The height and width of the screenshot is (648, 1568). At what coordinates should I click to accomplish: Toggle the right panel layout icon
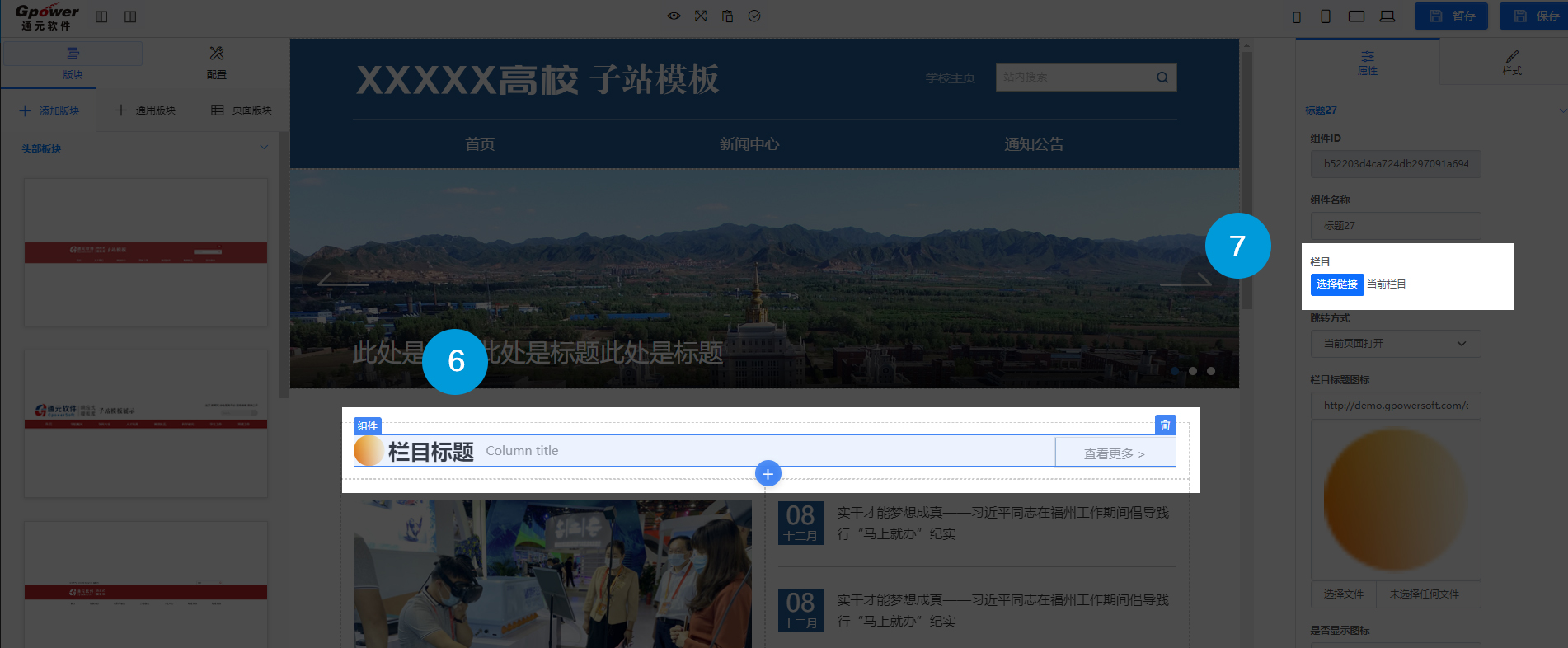click(130, 16)
